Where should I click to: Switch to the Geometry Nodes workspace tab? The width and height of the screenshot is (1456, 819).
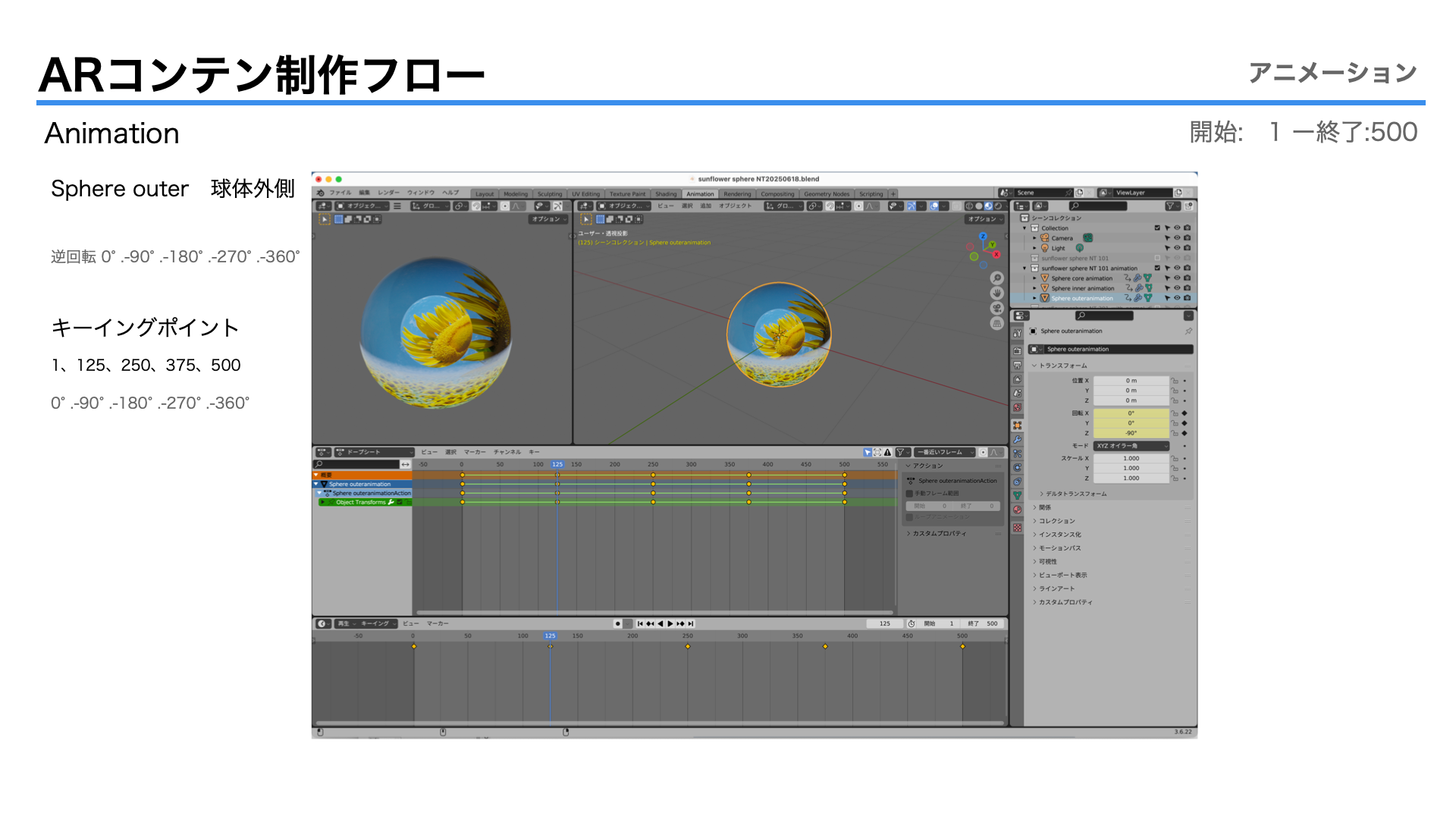(x=827, y=194)
